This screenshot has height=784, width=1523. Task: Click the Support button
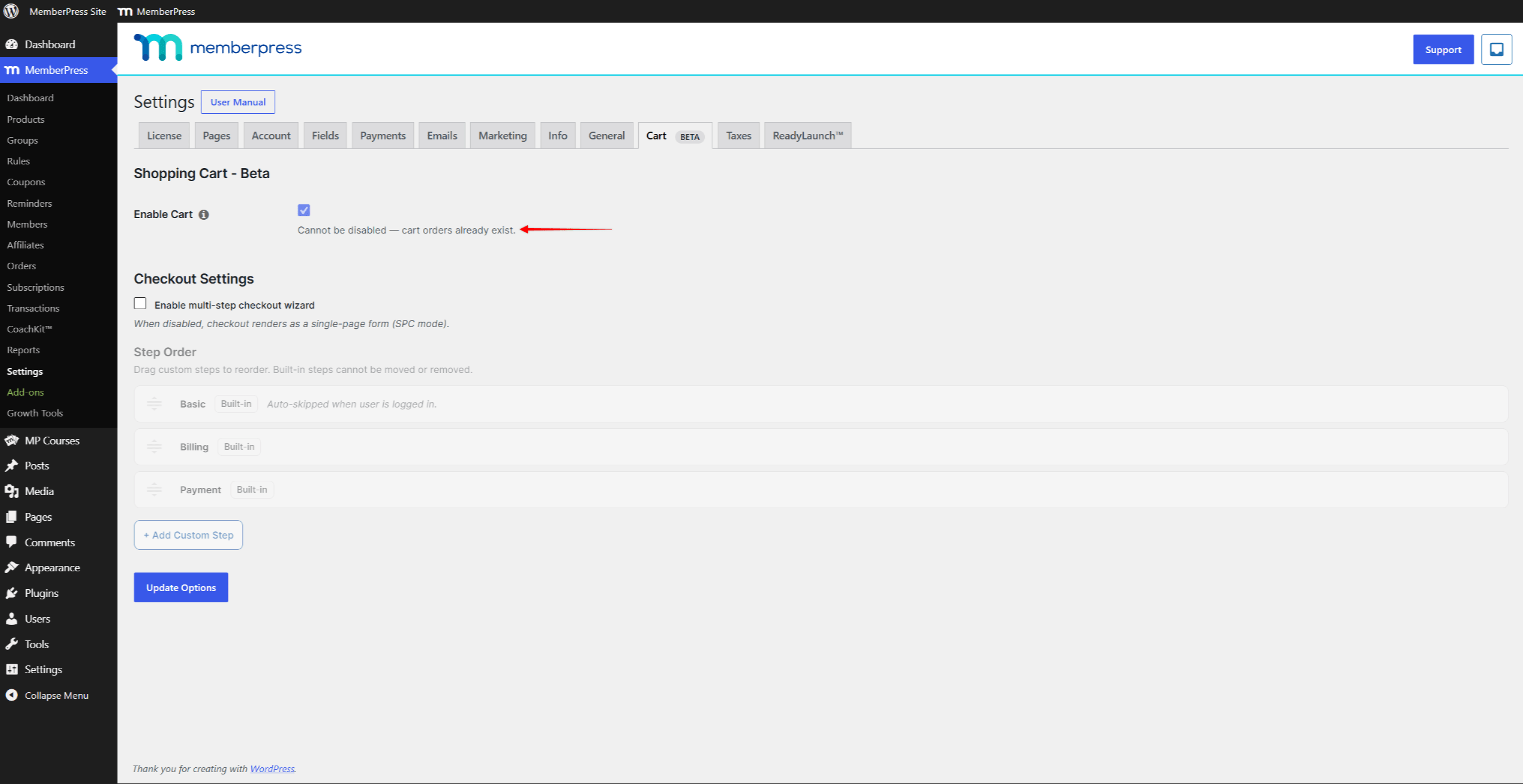tap(1443, 49)
